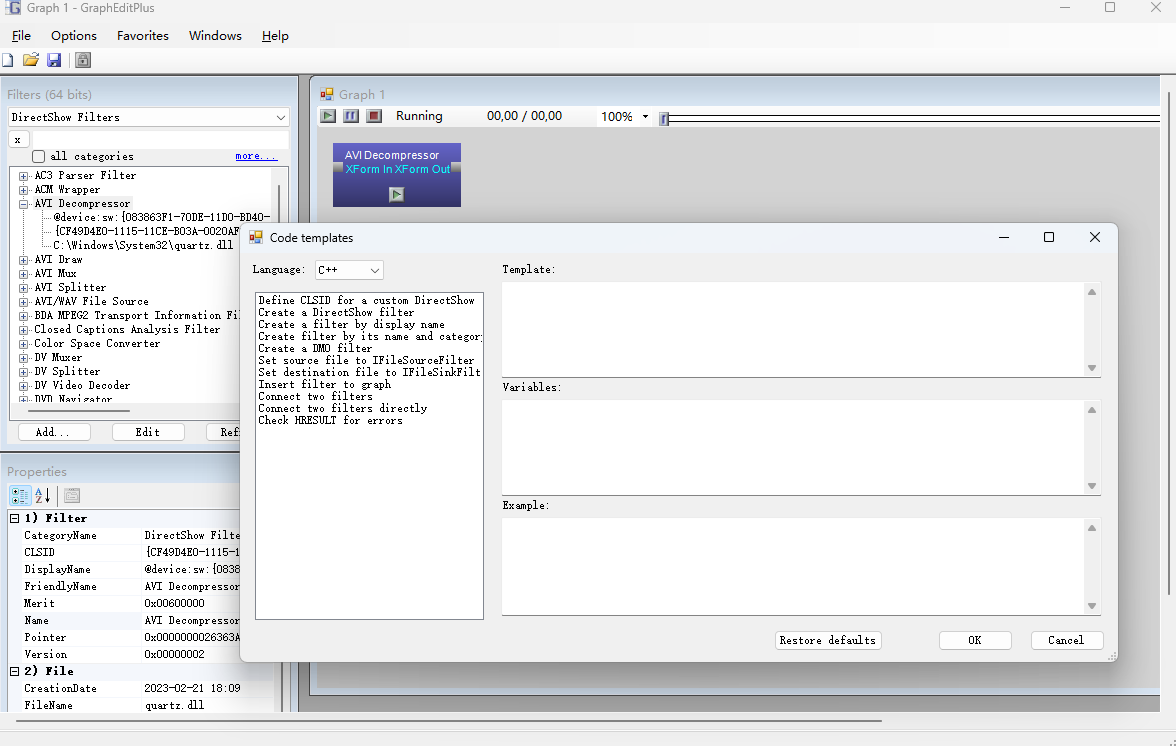Image resolution: width=1176 pixels, height=746 pixels.
Task: Expand the ACM Wrapper tree node
Action: point(23,190)
